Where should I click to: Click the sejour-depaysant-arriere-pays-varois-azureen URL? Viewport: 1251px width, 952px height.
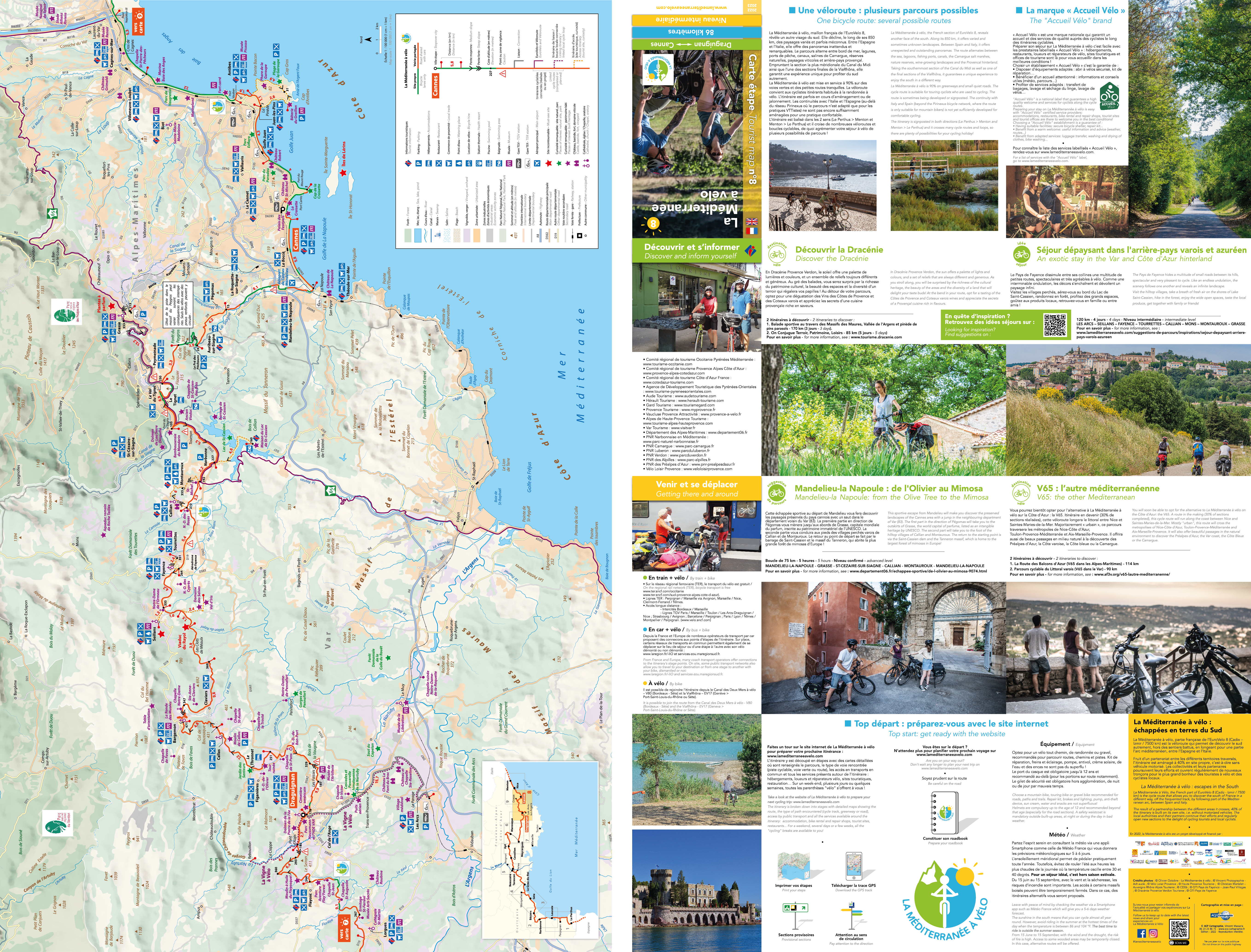click(1161, 335)
